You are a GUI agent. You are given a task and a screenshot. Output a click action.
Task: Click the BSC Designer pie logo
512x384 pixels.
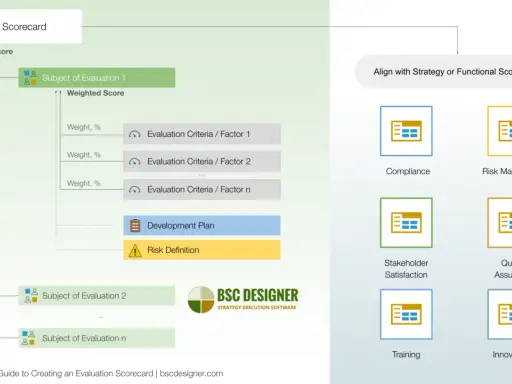click(x=201, y=299)
